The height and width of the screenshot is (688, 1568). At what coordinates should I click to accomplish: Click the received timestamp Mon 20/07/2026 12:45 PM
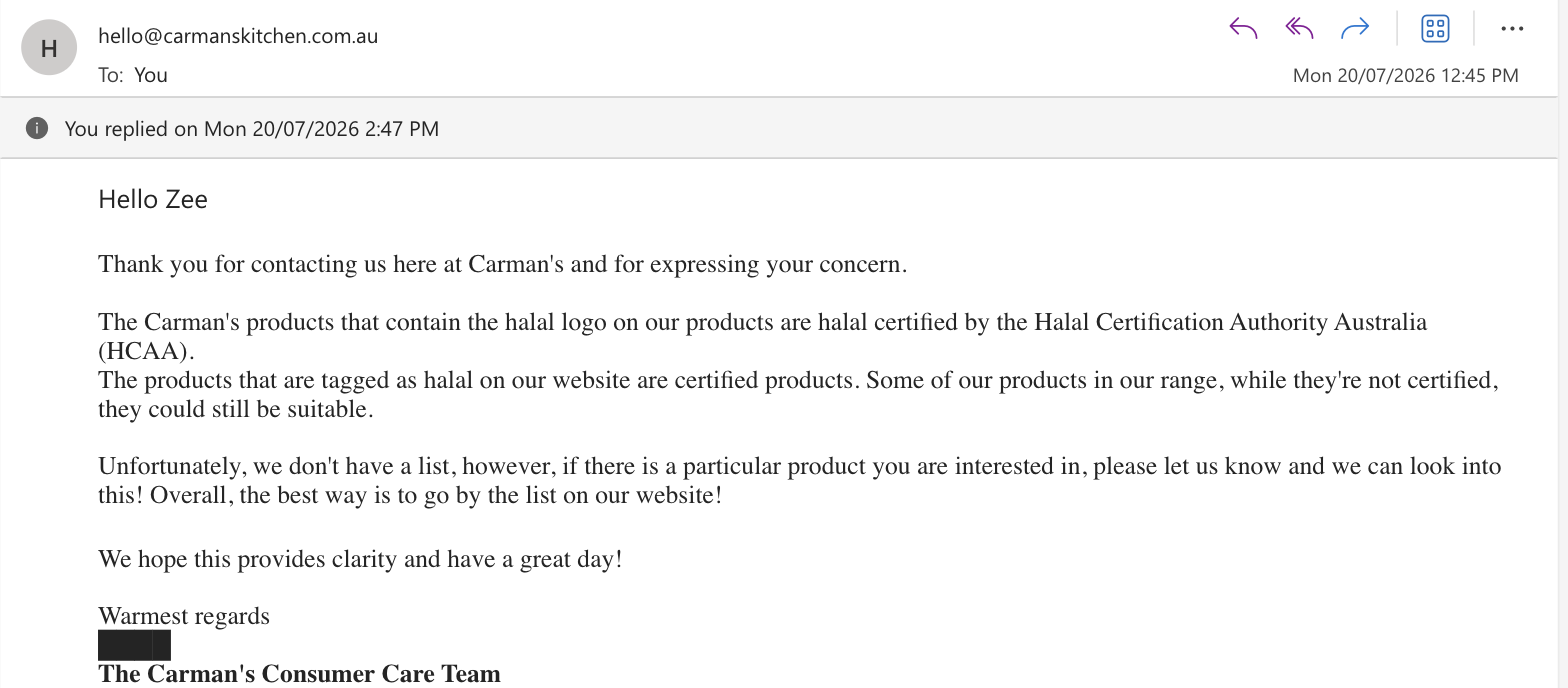(1406, 75)
